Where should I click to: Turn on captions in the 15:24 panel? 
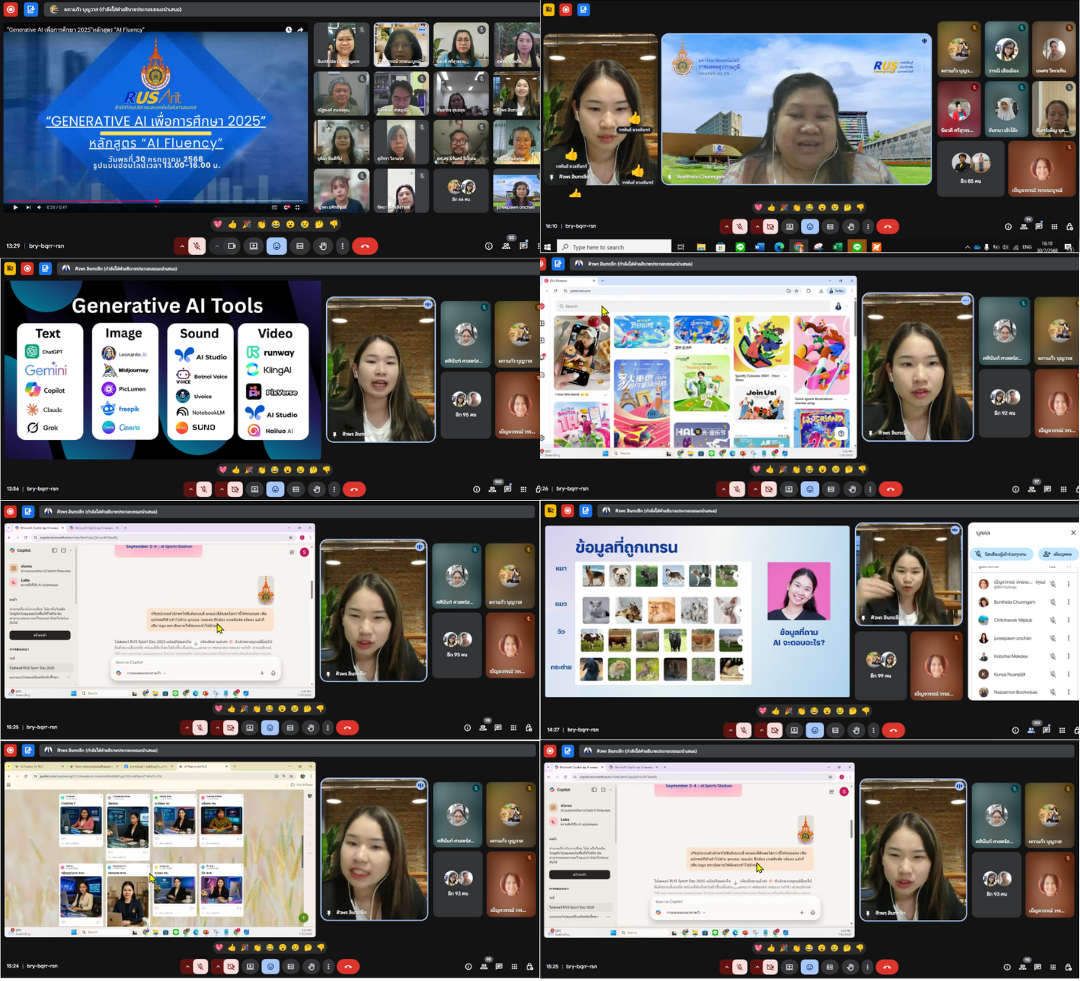pyautogui.click(x=291, y=967)
